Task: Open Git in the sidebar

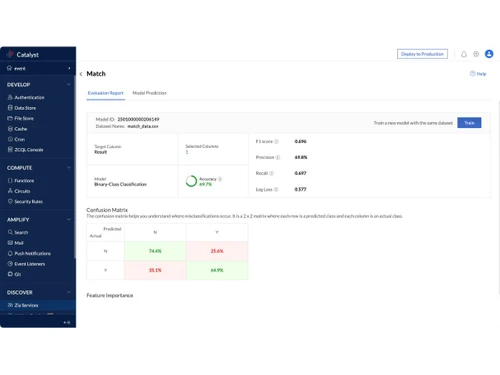Action: [14, 274]
